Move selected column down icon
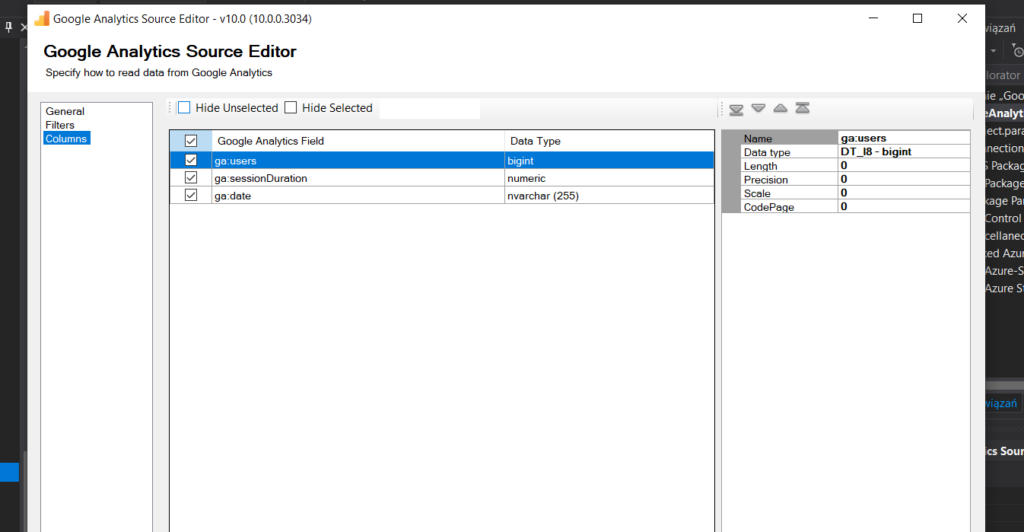The height and width of the screenshot is (532, 1024). (758, 108)
